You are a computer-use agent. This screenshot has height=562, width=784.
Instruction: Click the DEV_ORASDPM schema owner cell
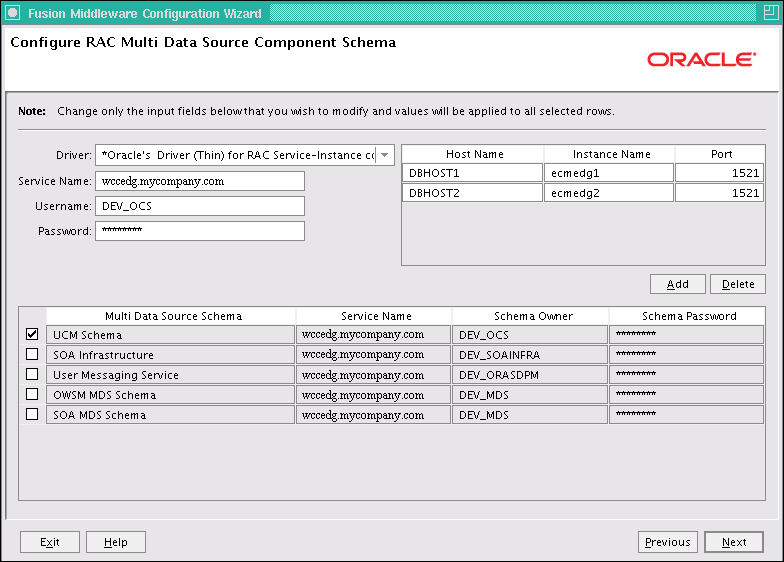click(530, 374)
